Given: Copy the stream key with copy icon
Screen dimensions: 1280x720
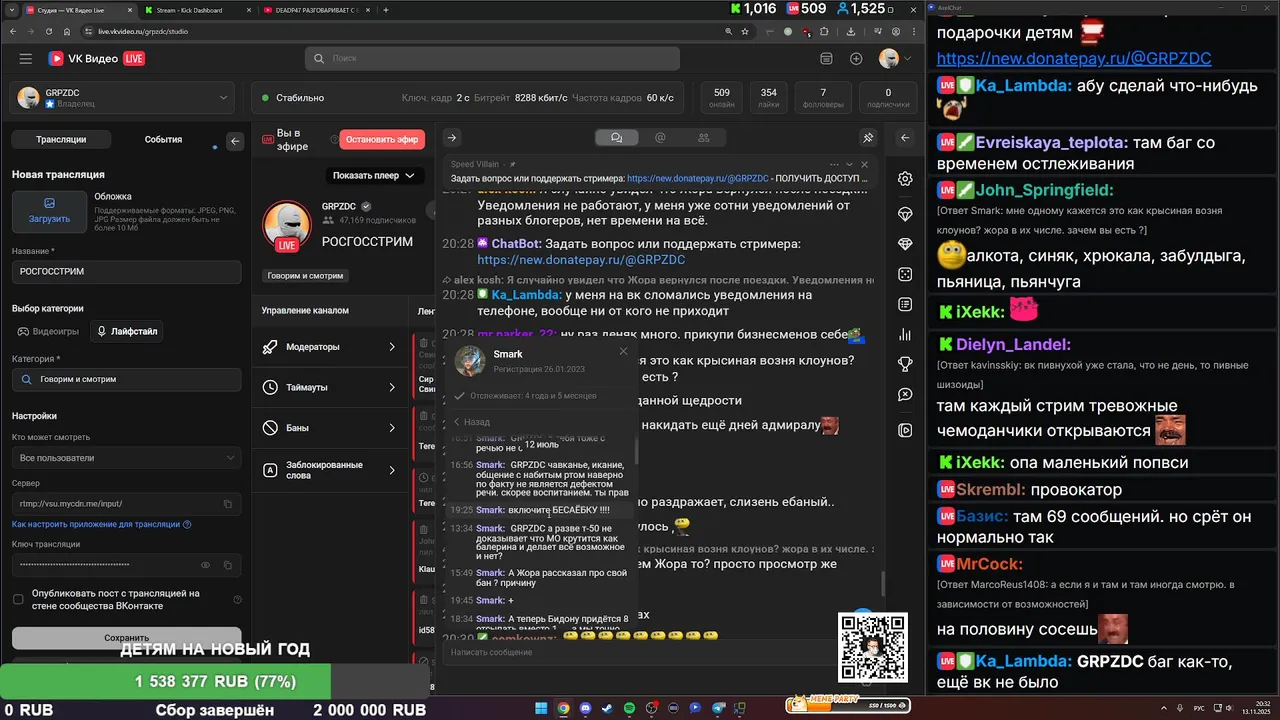Looking at the screenshot, I should point(228,565).
